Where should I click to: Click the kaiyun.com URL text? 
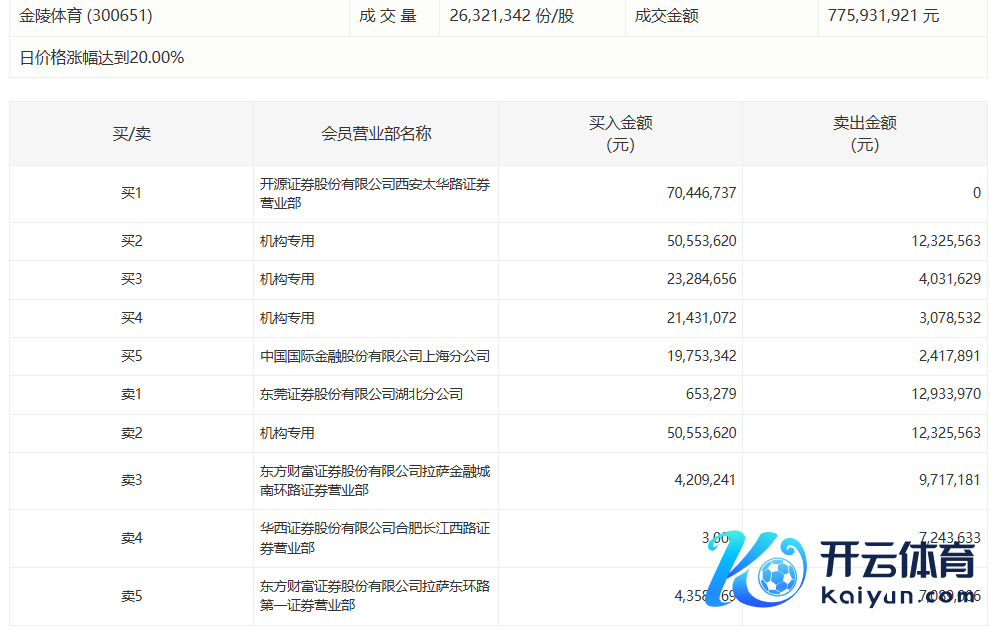point(896,597)
